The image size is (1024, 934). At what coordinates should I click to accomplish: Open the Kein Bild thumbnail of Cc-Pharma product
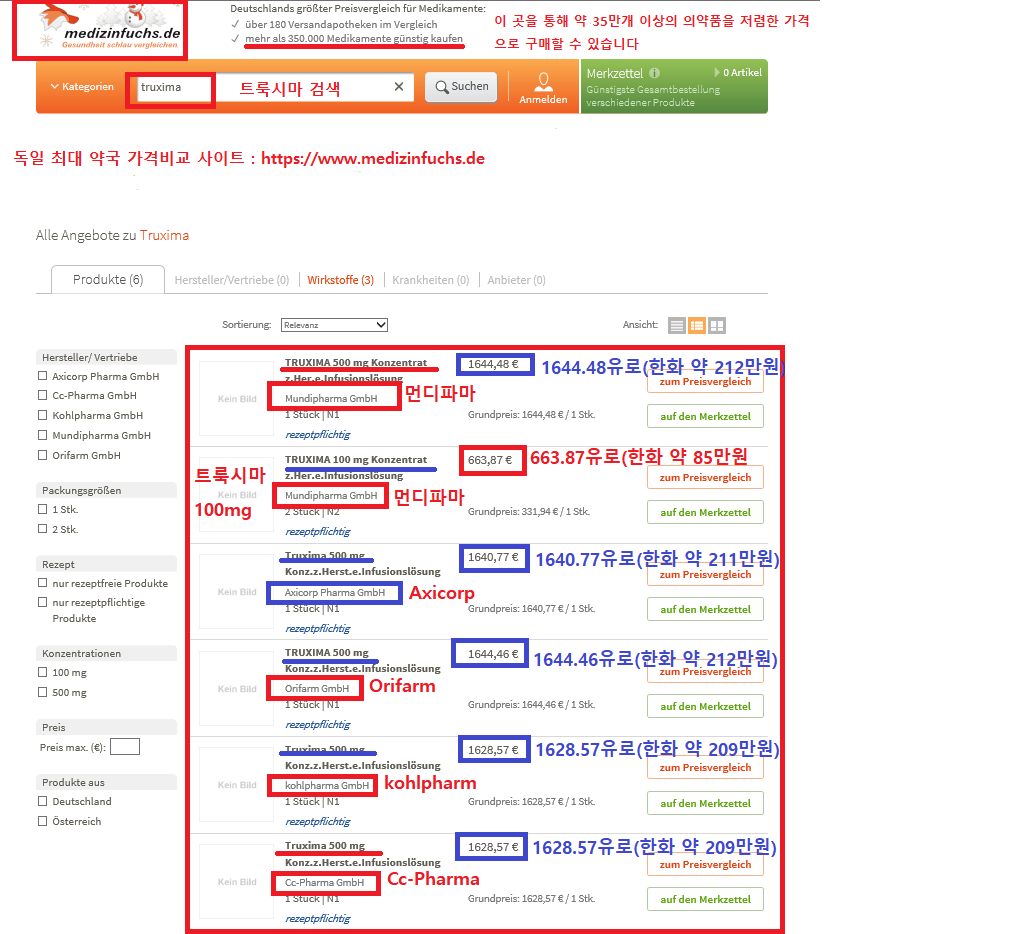(x=236, y=882)
